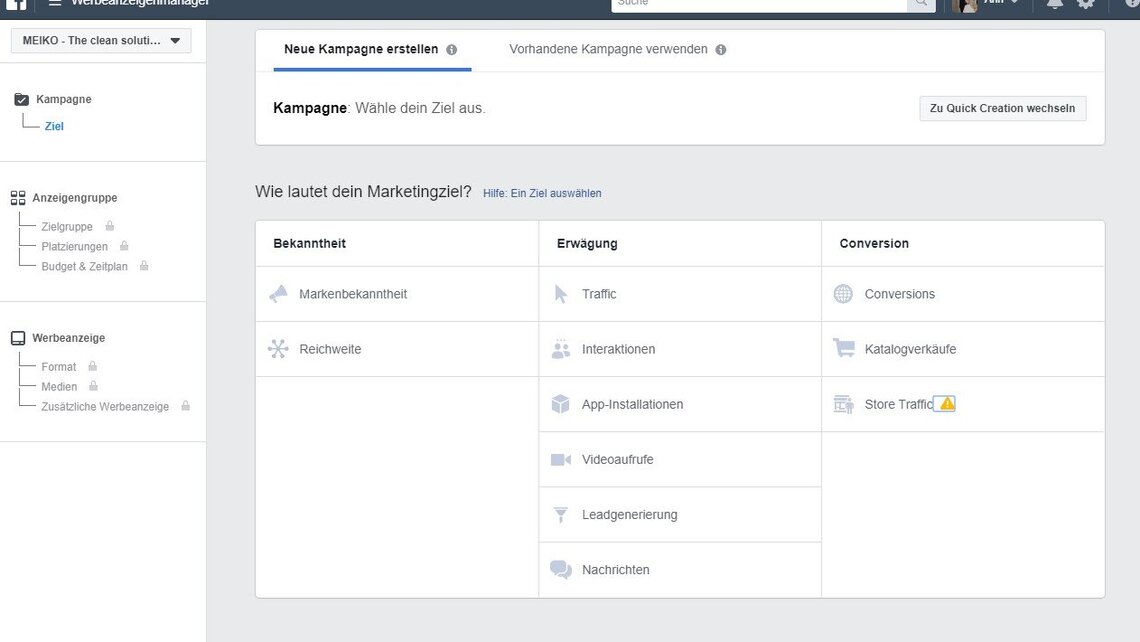The height and width of the screenshot is (642, 1140).
Task: Choose the Interaktionen people icon
Action: pyautogui.click(x=562, y=348)
